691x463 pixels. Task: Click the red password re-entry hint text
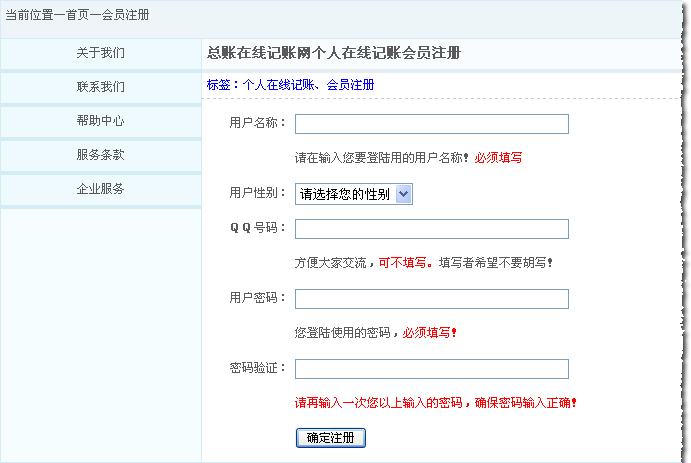pyautogui.click(x=435, y=403)
